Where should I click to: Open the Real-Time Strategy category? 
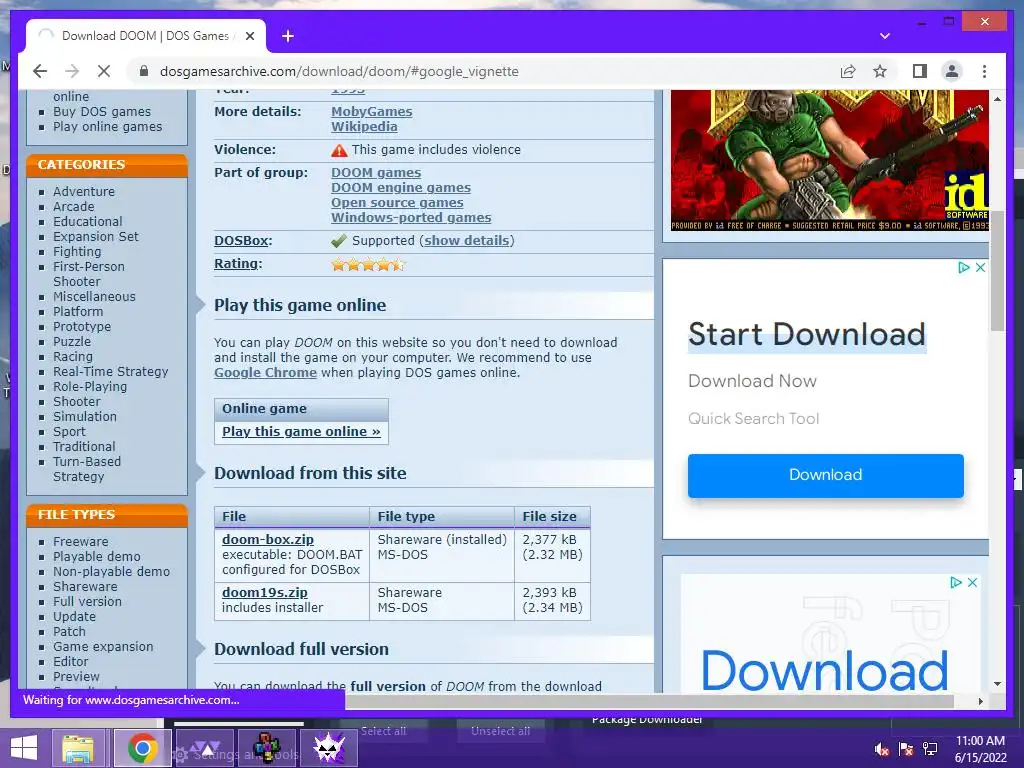(110, 372)
